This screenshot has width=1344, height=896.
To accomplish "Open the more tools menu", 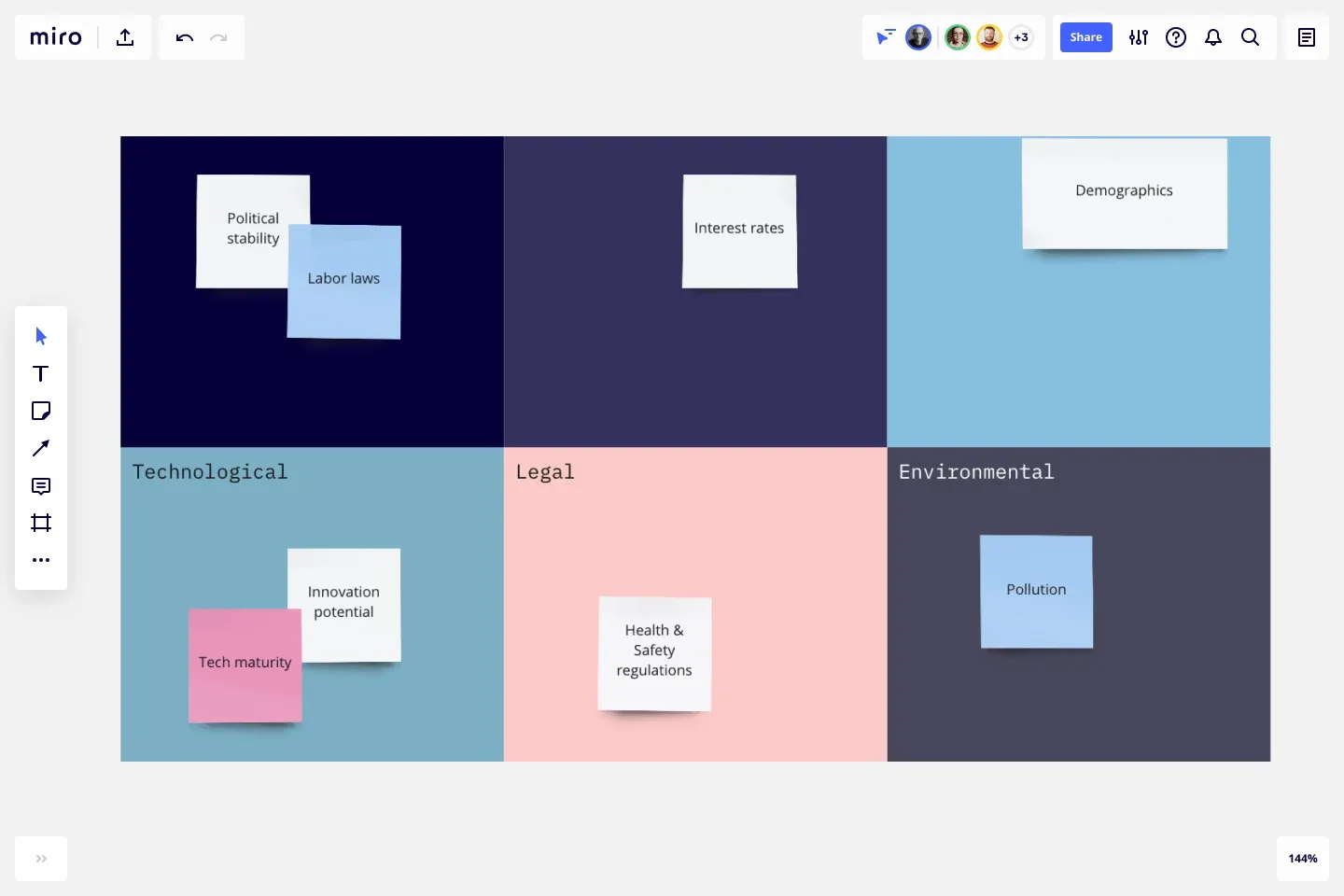I will coord(40,560).
